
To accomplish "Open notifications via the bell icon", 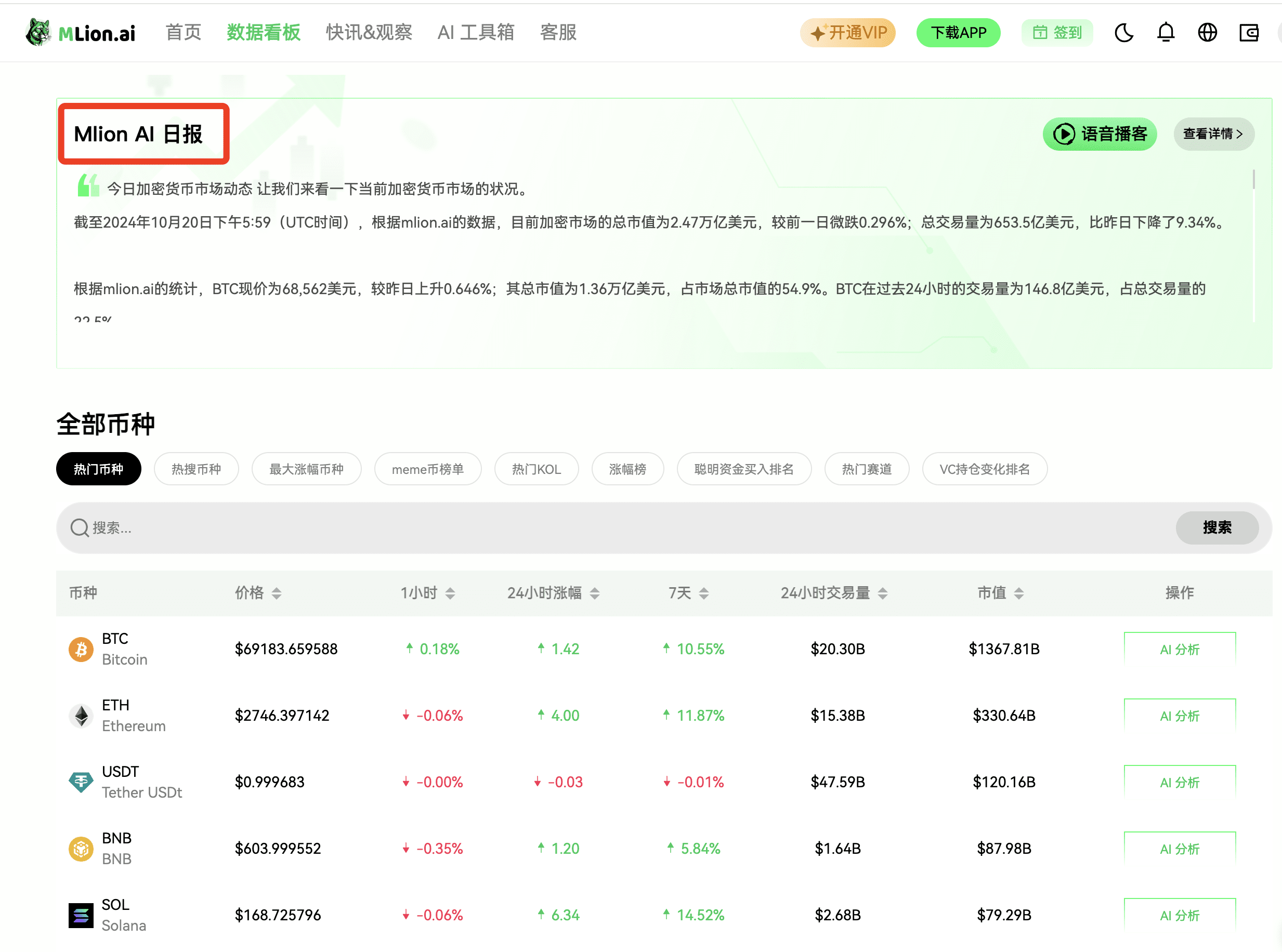I will pyautogui.click(x=1166, y=33).
